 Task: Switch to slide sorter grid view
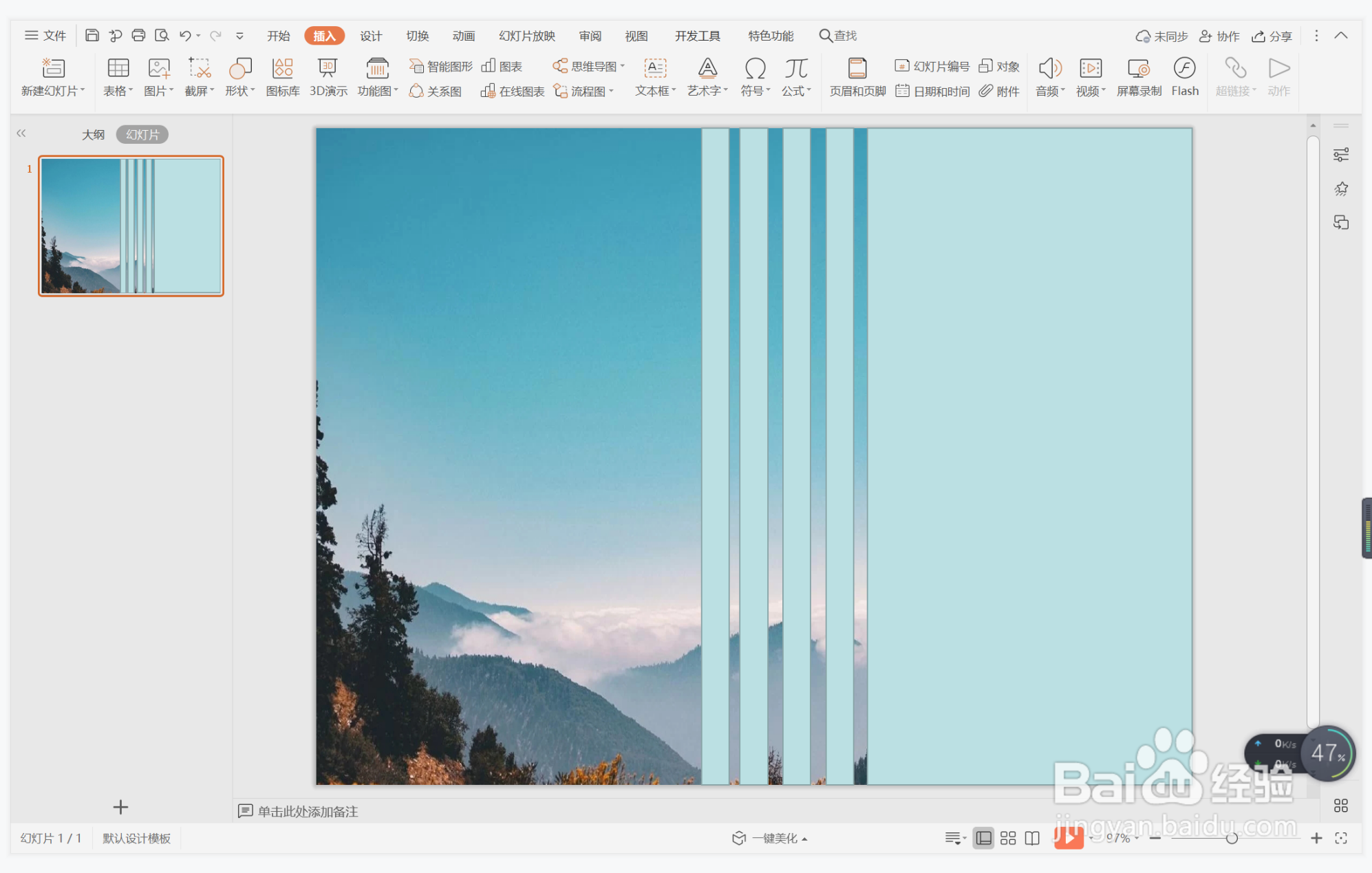tap(1008, 838)
